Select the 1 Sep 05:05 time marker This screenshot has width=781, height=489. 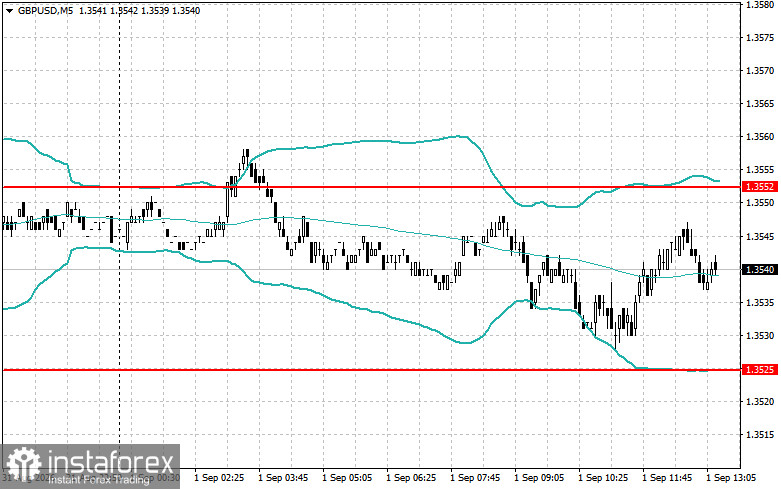coord(347,478)
